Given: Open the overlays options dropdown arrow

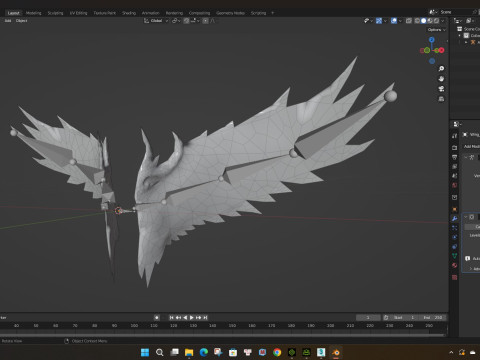Looking at the screenshot, I should [400, 21].
